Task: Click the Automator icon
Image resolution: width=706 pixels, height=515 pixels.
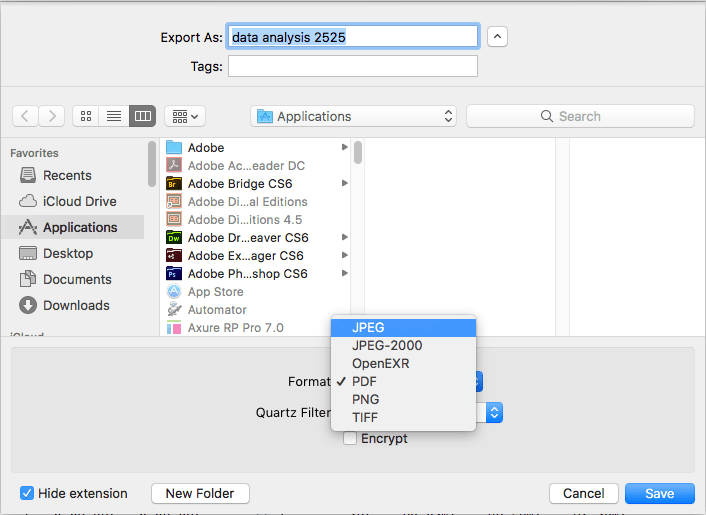Action: point(174,309)
